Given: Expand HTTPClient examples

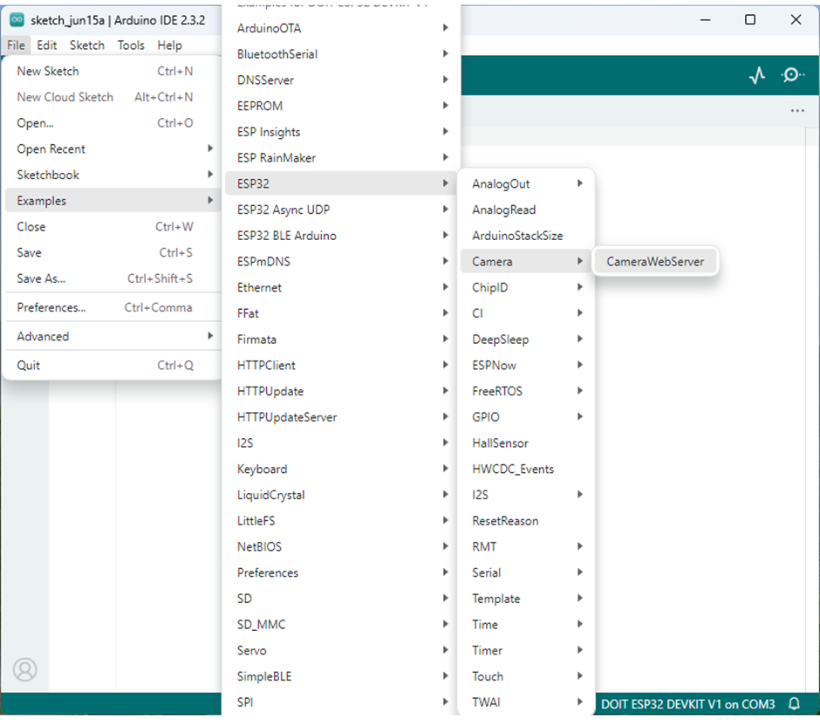Looking at the screenshot, I should (x=341, y=365).
